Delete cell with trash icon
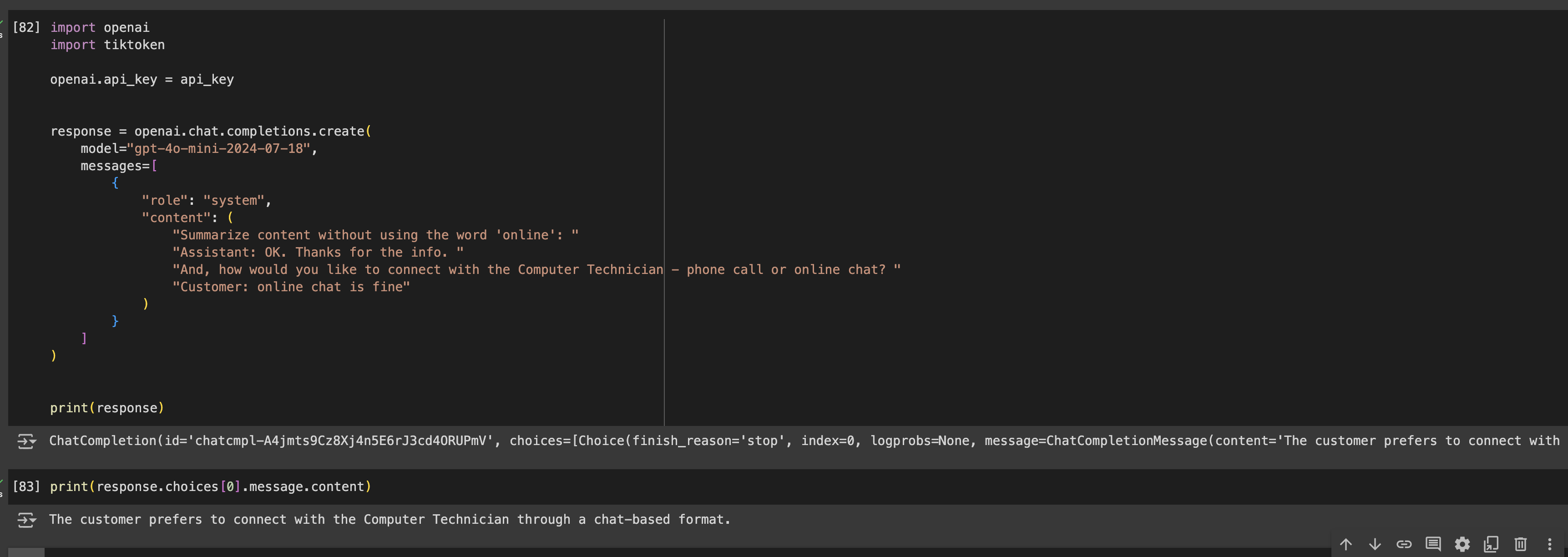1568x557 pixels. click(x=1521, y=544)
